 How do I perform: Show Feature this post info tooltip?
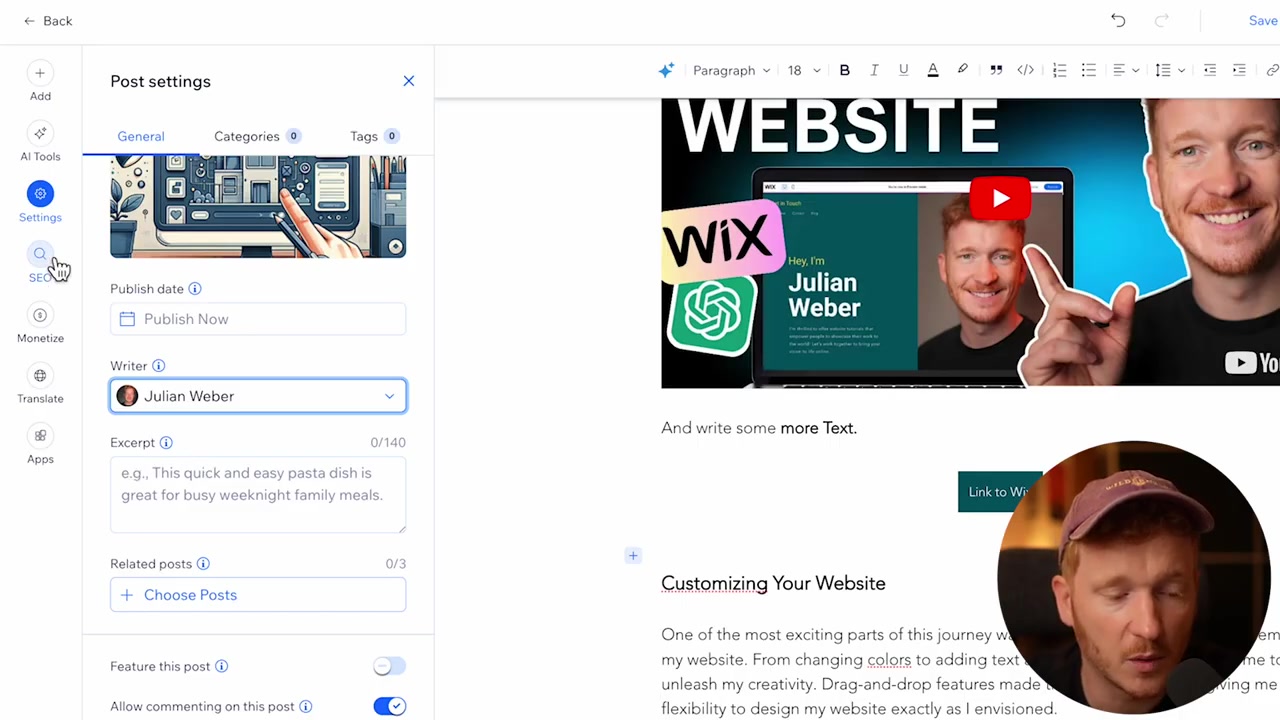tap(222, 666)
